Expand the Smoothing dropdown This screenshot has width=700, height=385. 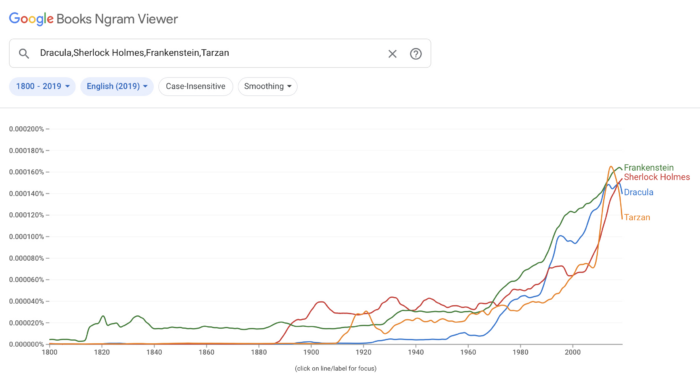tap(267, 86)
